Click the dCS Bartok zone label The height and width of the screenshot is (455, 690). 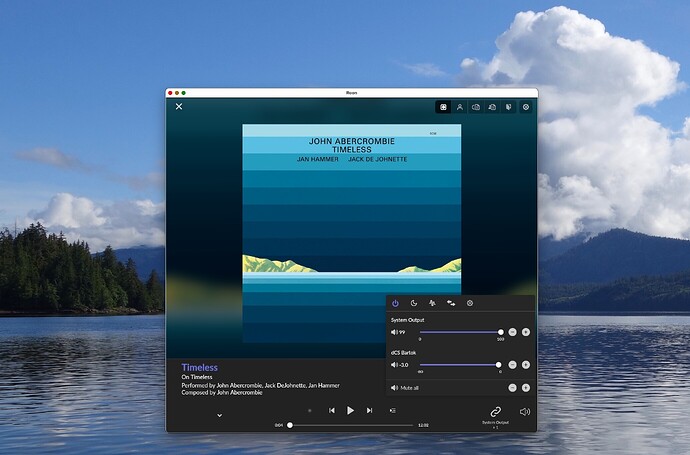(403, 352)
